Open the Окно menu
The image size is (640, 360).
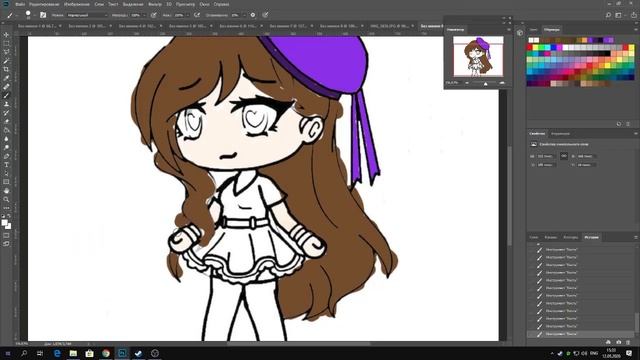pyautogui.click(x=204, y=4)
